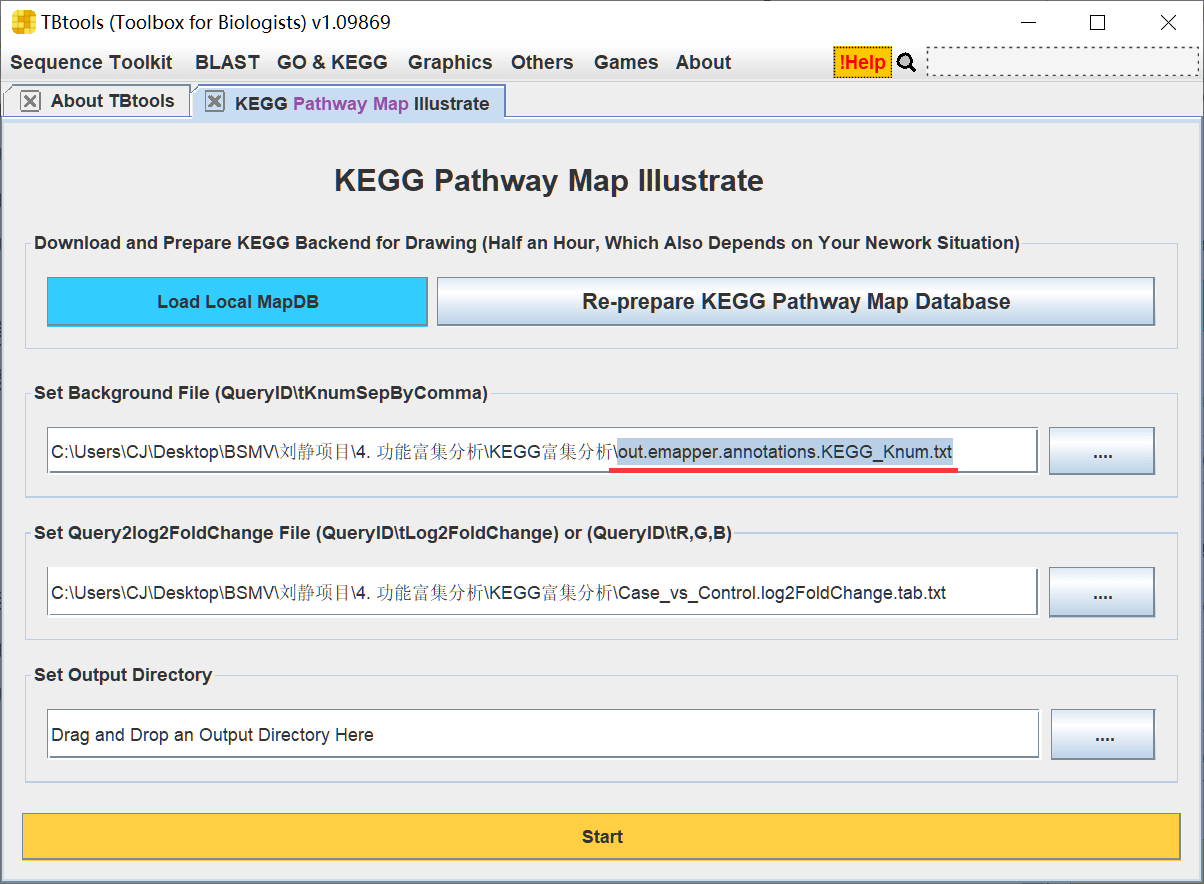Open the About menu
The height and width of the screenshot is (884, 1204).
[x=703, y=62]
